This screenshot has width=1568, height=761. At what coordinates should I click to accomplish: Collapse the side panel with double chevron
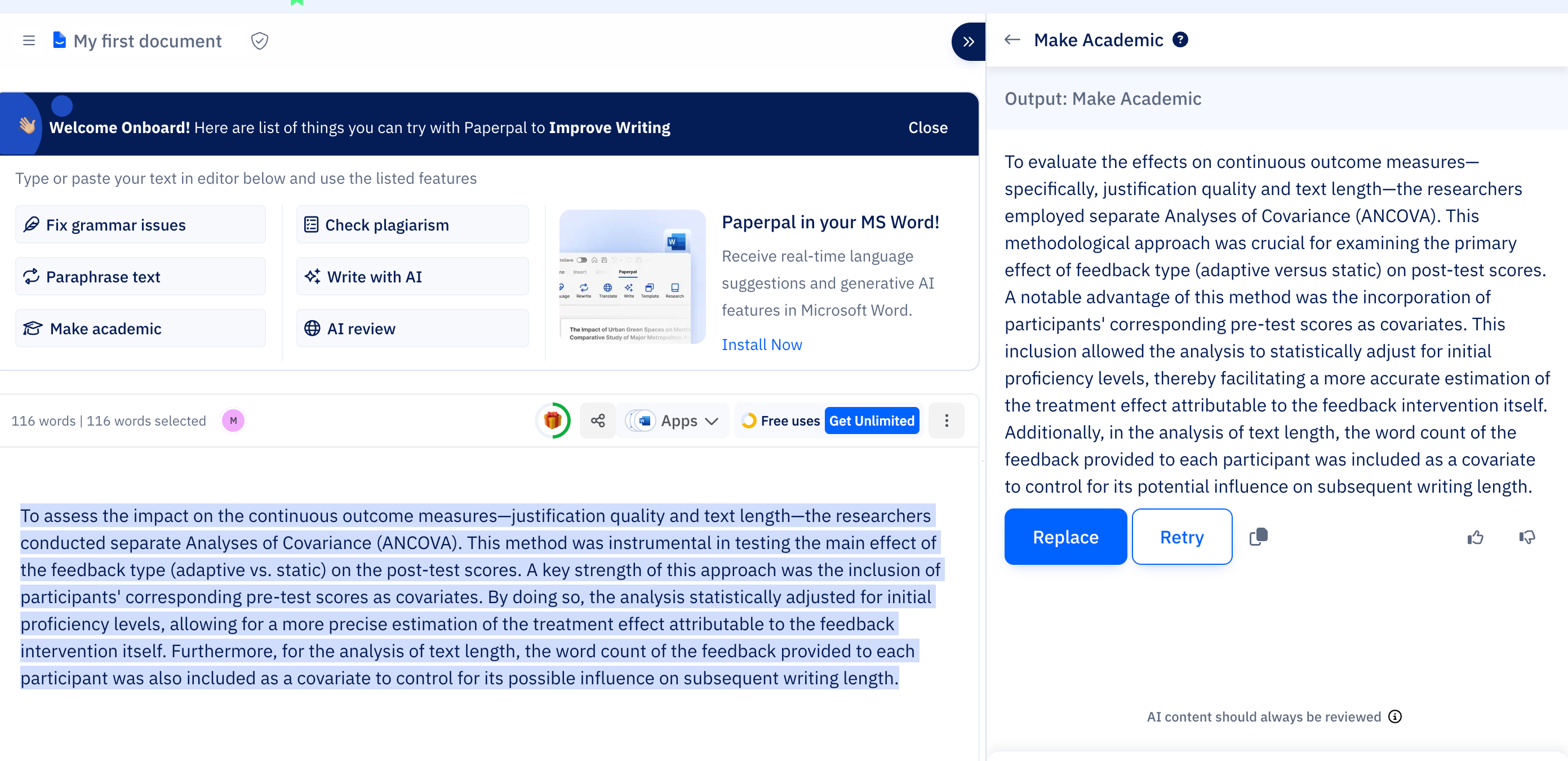pos(969,41)
